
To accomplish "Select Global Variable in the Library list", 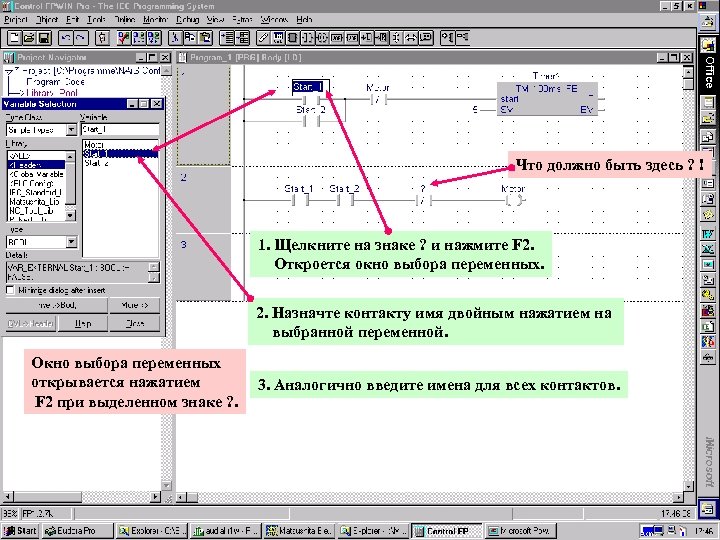I will tap(36, 174).
